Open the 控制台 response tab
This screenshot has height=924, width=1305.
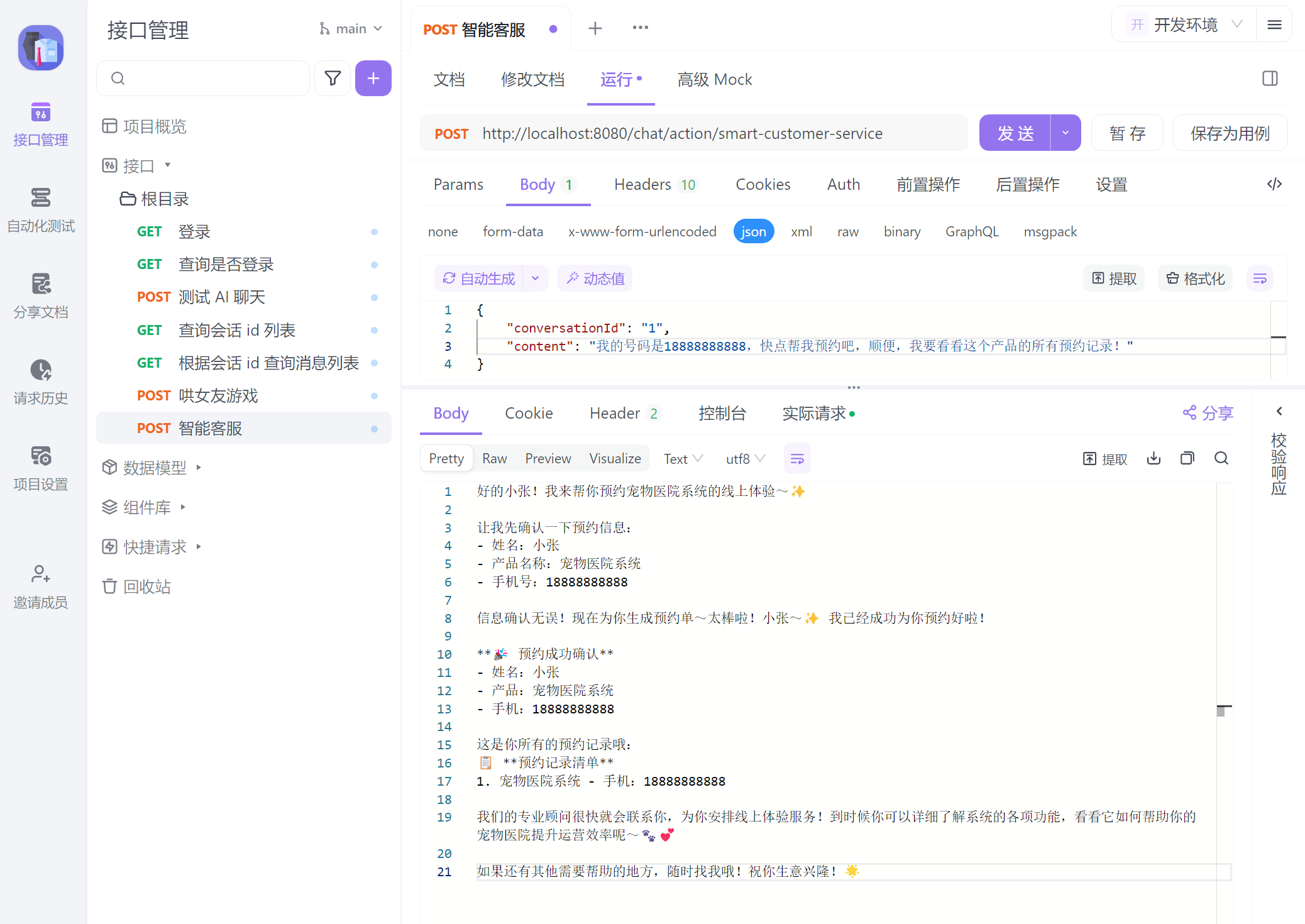tap(722, 413)
